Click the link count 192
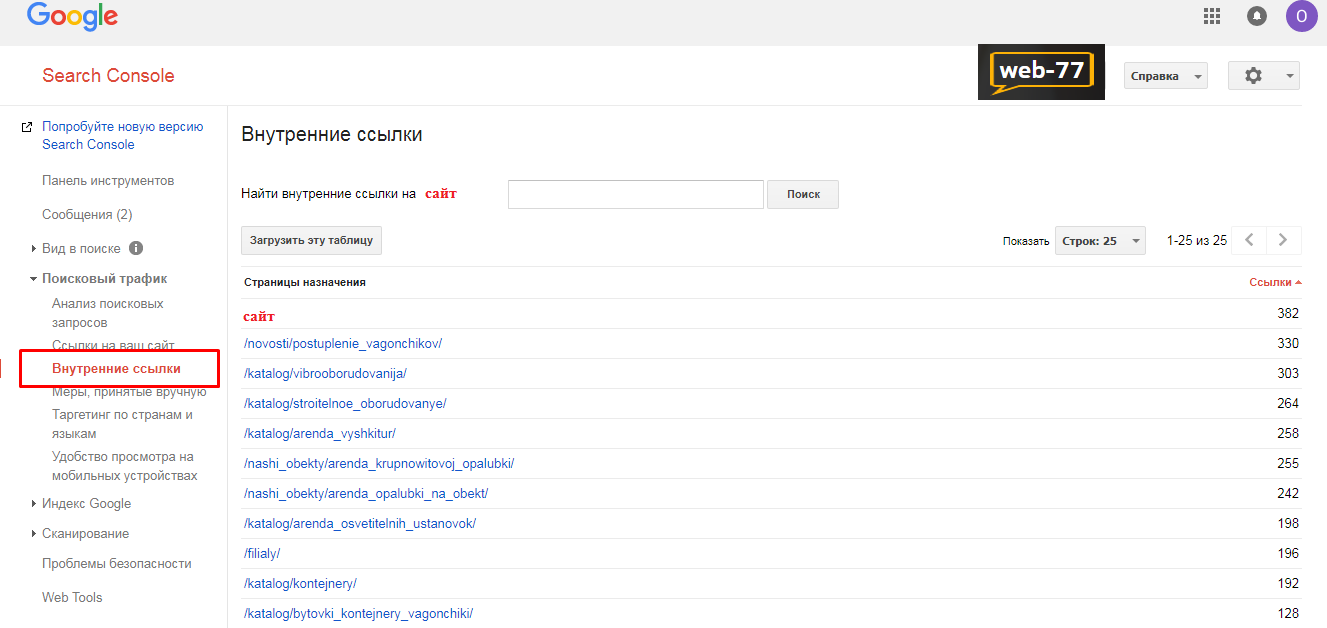The image size is (1327, 628). click(1288, 583)
